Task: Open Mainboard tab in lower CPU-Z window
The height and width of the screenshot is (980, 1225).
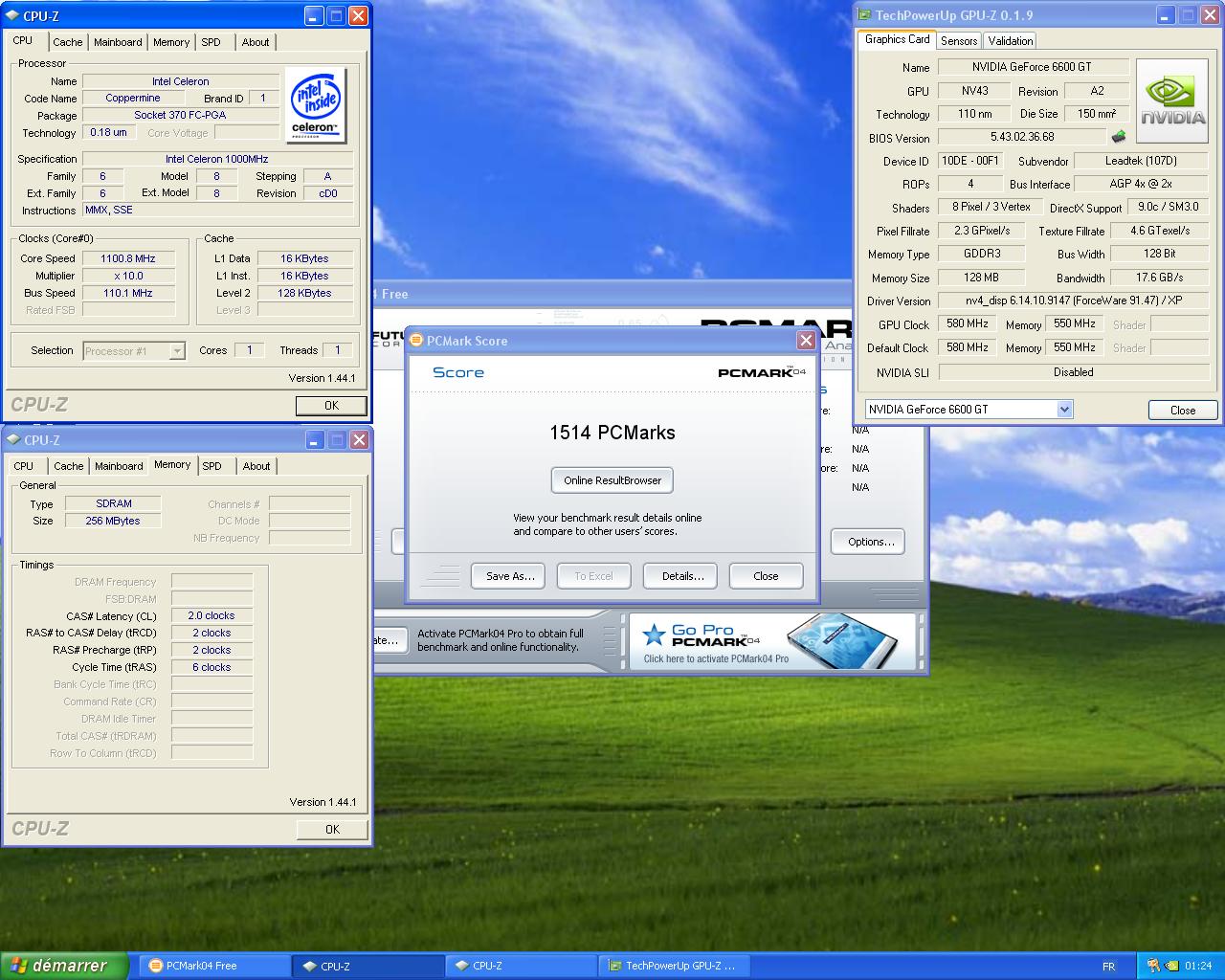Action: [x=119, y=466]
